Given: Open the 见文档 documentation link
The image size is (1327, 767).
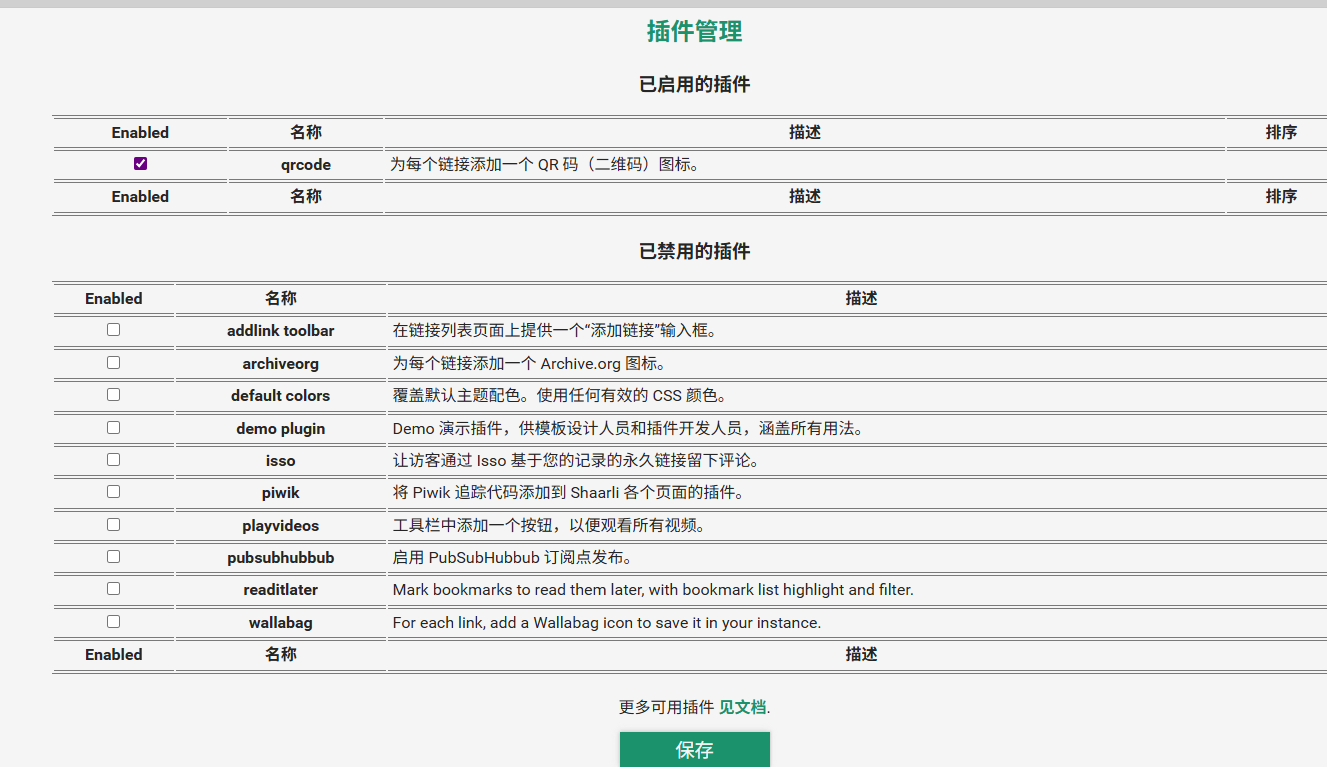Looking at the screenshot, I should tap(742, 707).
